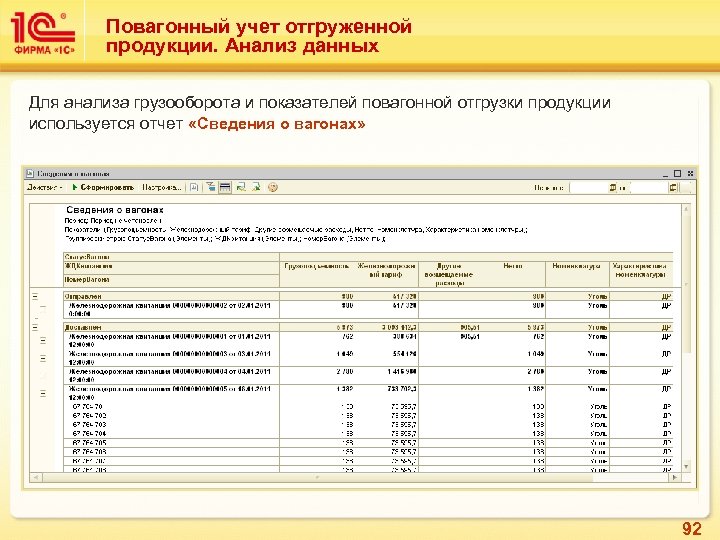This screenshot has width=720, height=540.
Task: Click the 1C firm logo on the slide
Action: pos(42,34)
